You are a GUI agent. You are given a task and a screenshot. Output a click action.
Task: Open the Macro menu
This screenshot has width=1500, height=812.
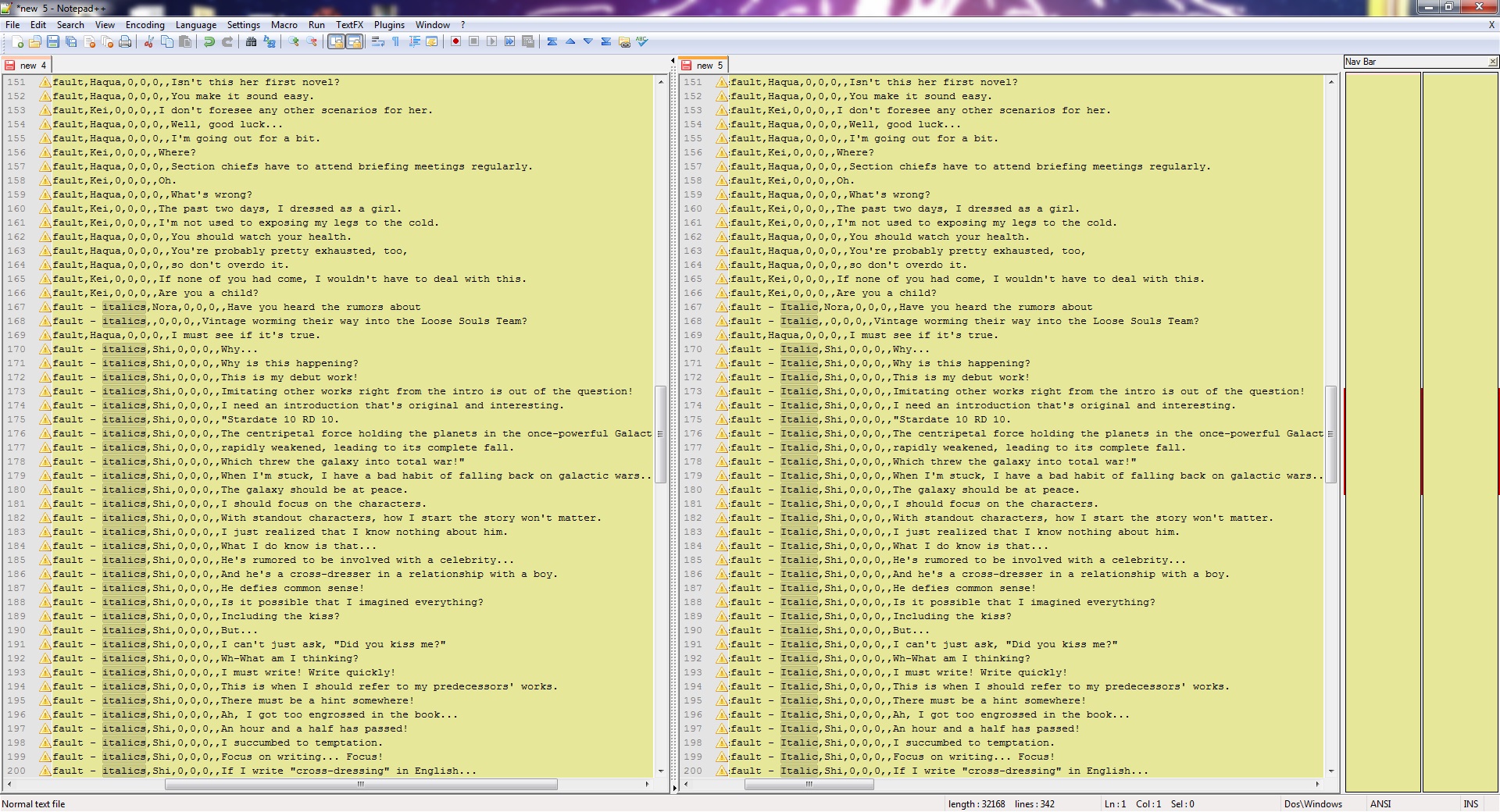284,25
